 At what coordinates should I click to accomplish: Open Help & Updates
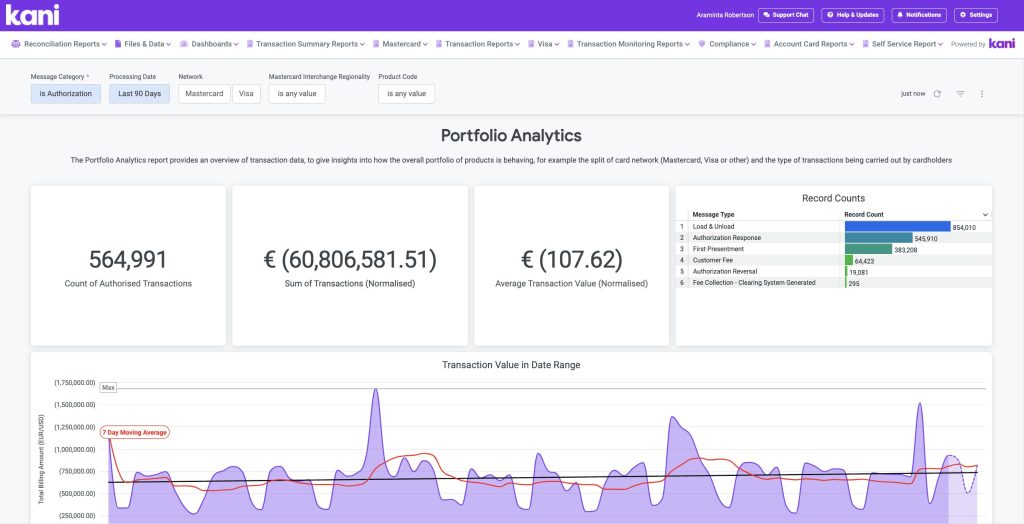[x=853, y=15]
